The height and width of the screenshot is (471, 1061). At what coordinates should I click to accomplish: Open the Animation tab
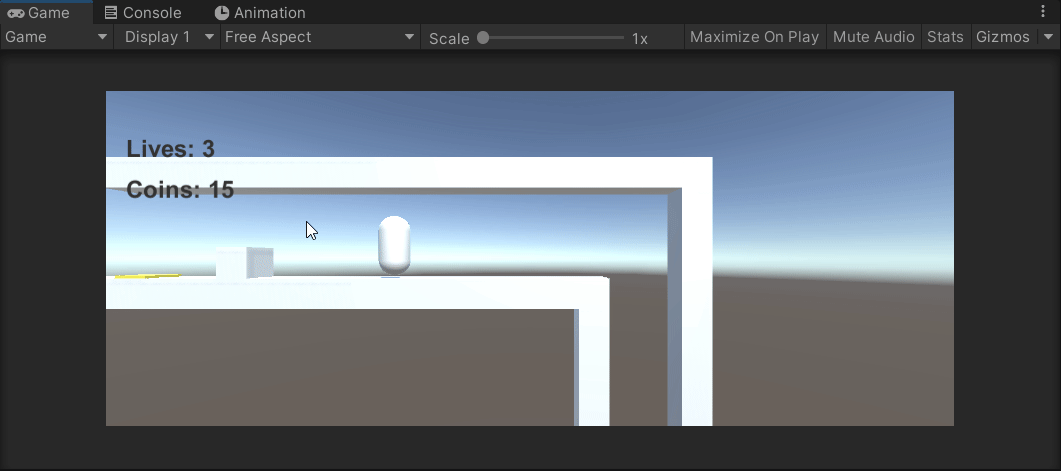260,13
